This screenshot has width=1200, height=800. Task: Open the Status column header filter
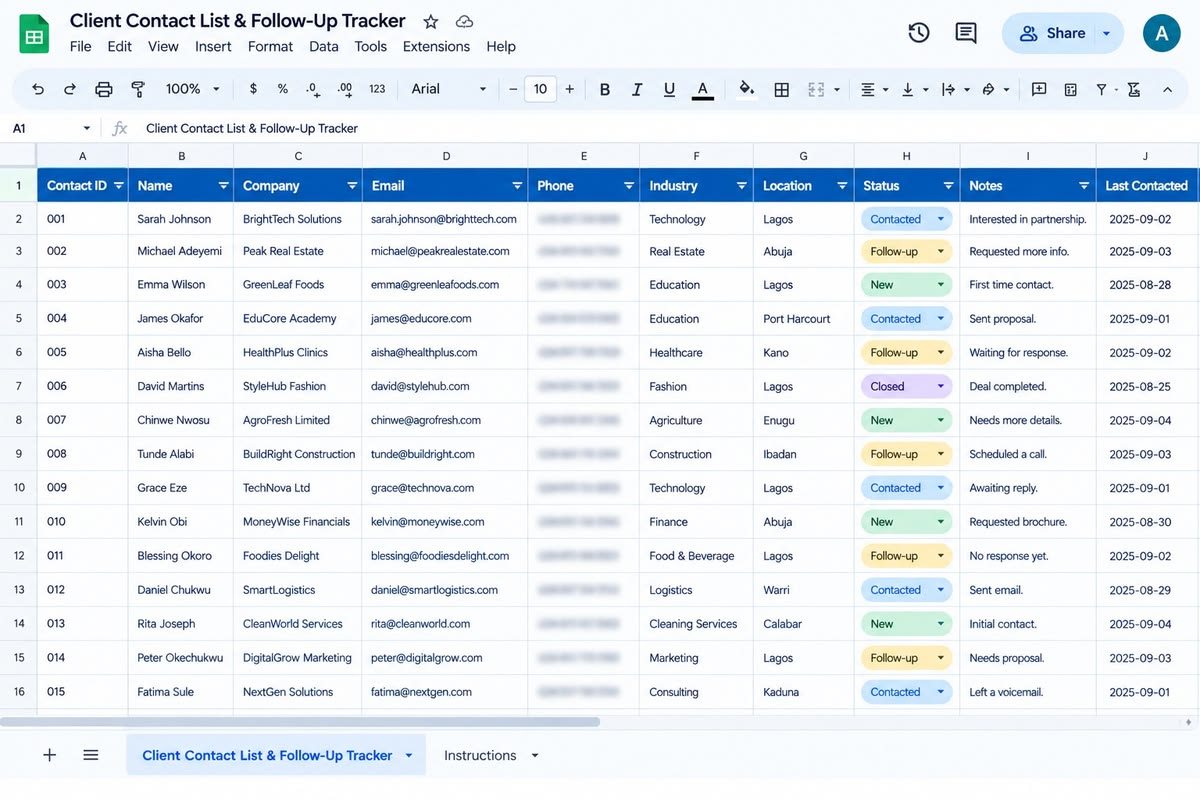948,186
